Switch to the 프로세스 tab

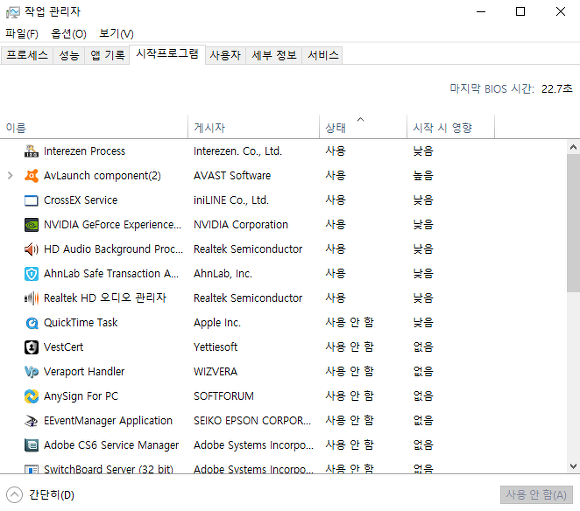click(27, 56)
